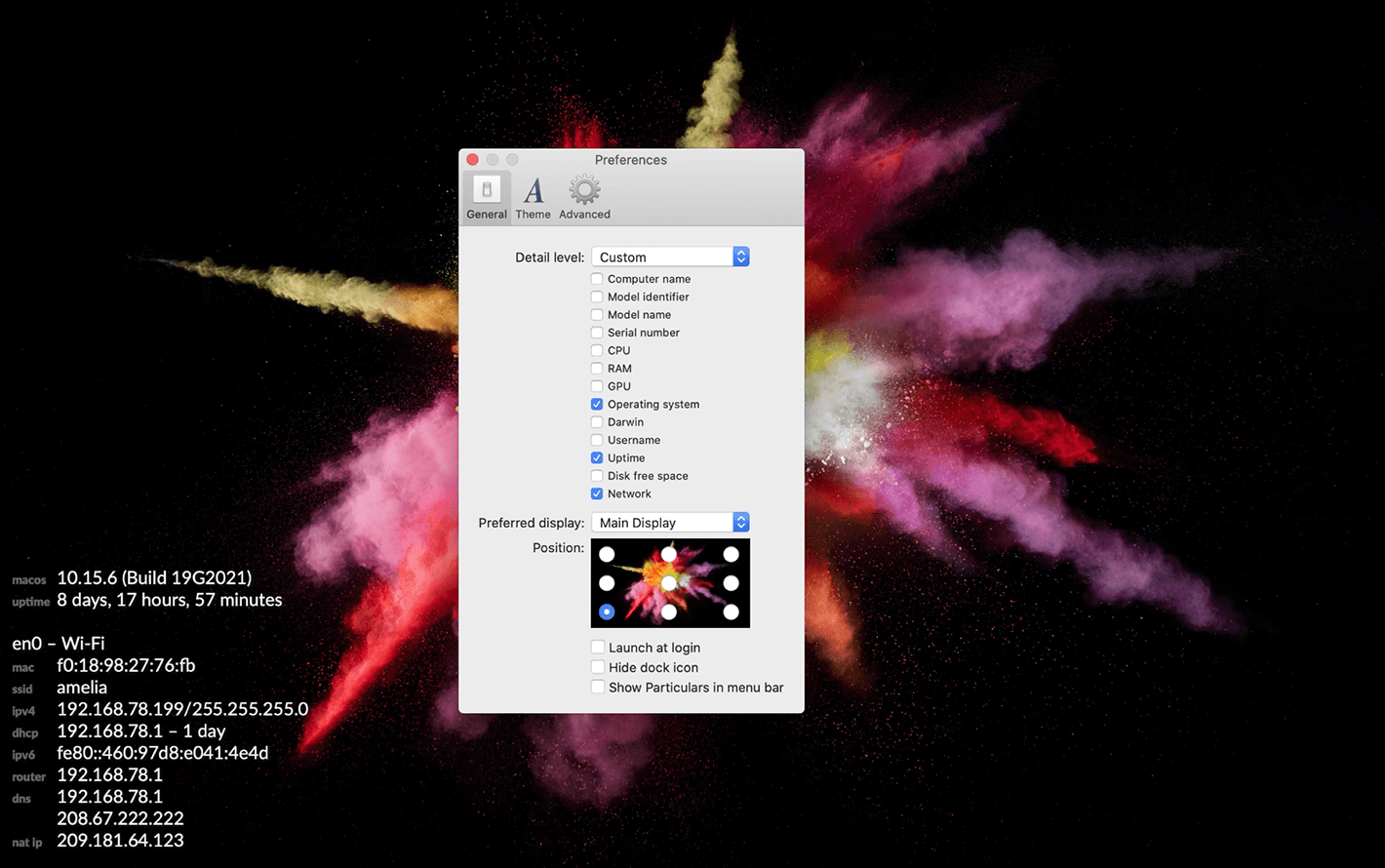Select the top-center position radio button
Screen dimensions: 1385x868
[x=669, y=554]
